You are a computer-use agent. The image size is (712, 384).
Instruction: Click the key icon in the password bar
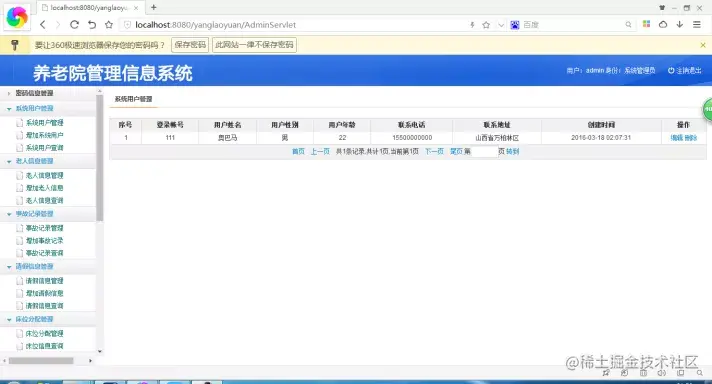click(x=15, y=45)
